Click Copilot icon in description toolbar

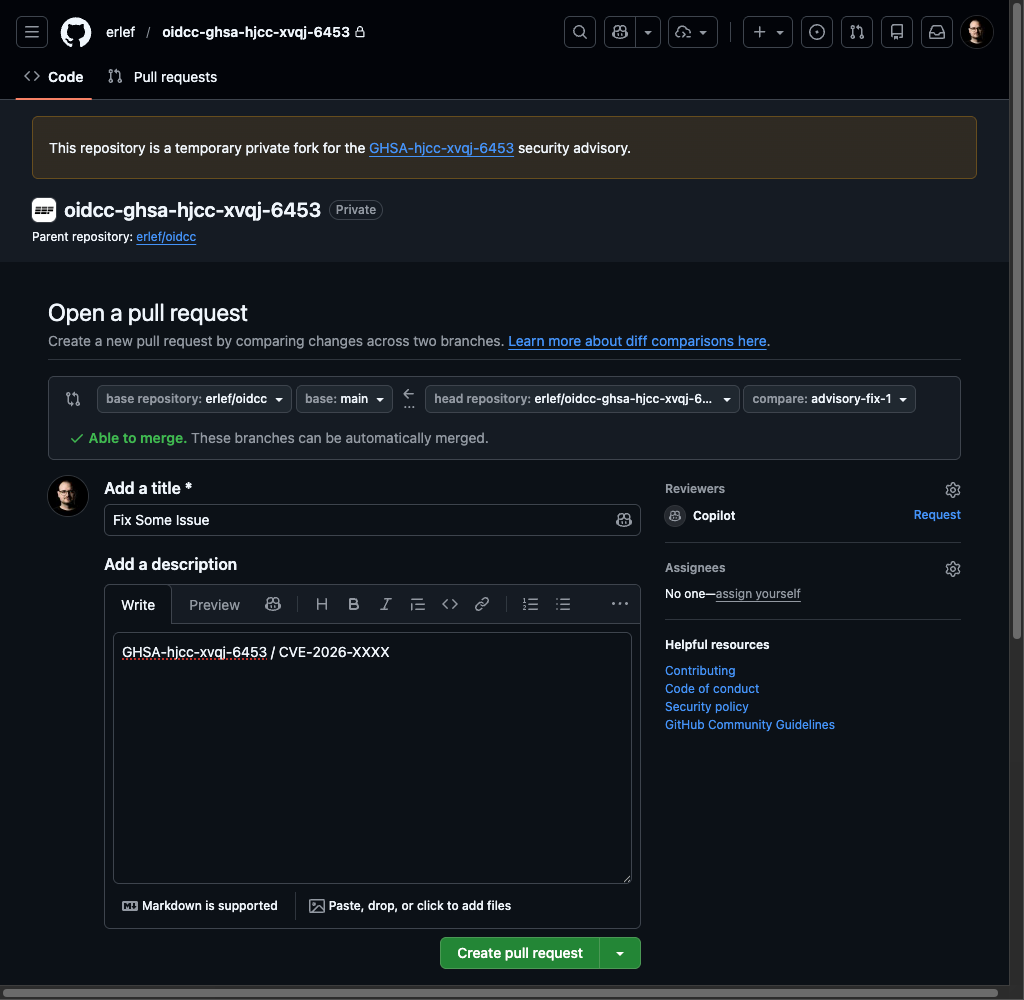coord(273,604)
